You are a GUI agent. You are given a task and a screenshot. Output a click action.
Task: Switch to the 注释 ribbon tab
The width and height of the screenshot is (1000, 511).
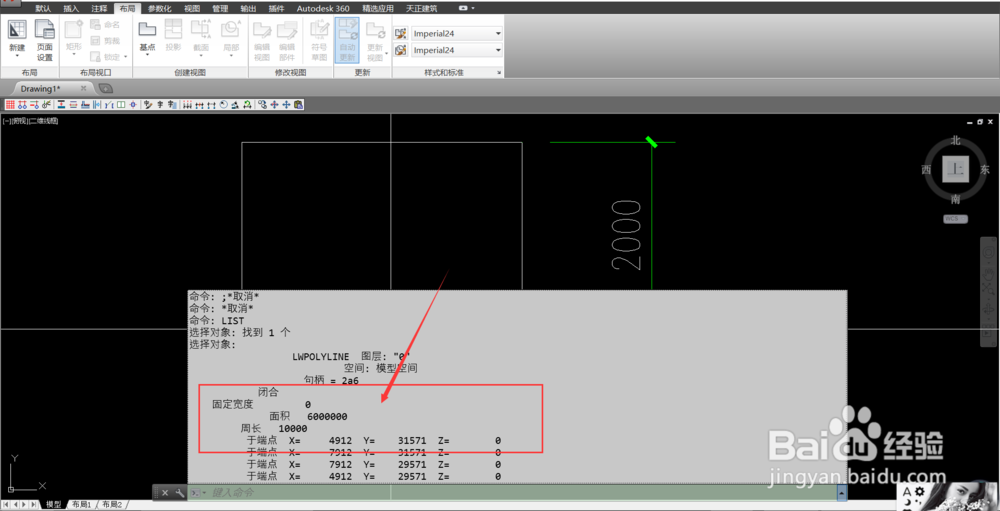pyautogui.click(x=99, y=8)
